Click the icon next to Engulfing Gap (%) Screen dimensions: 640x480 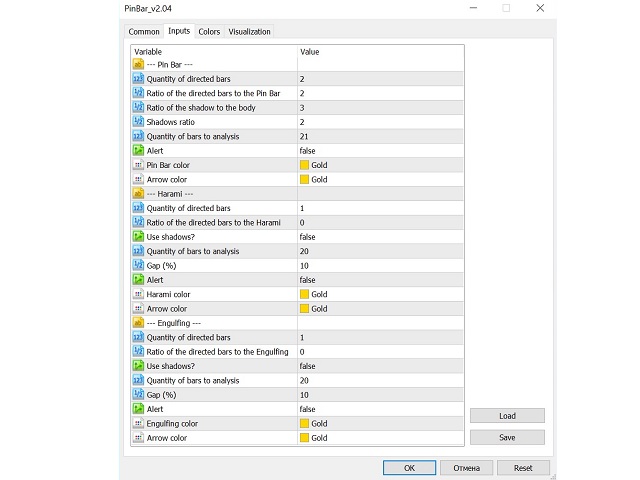(x=138, y=395)
